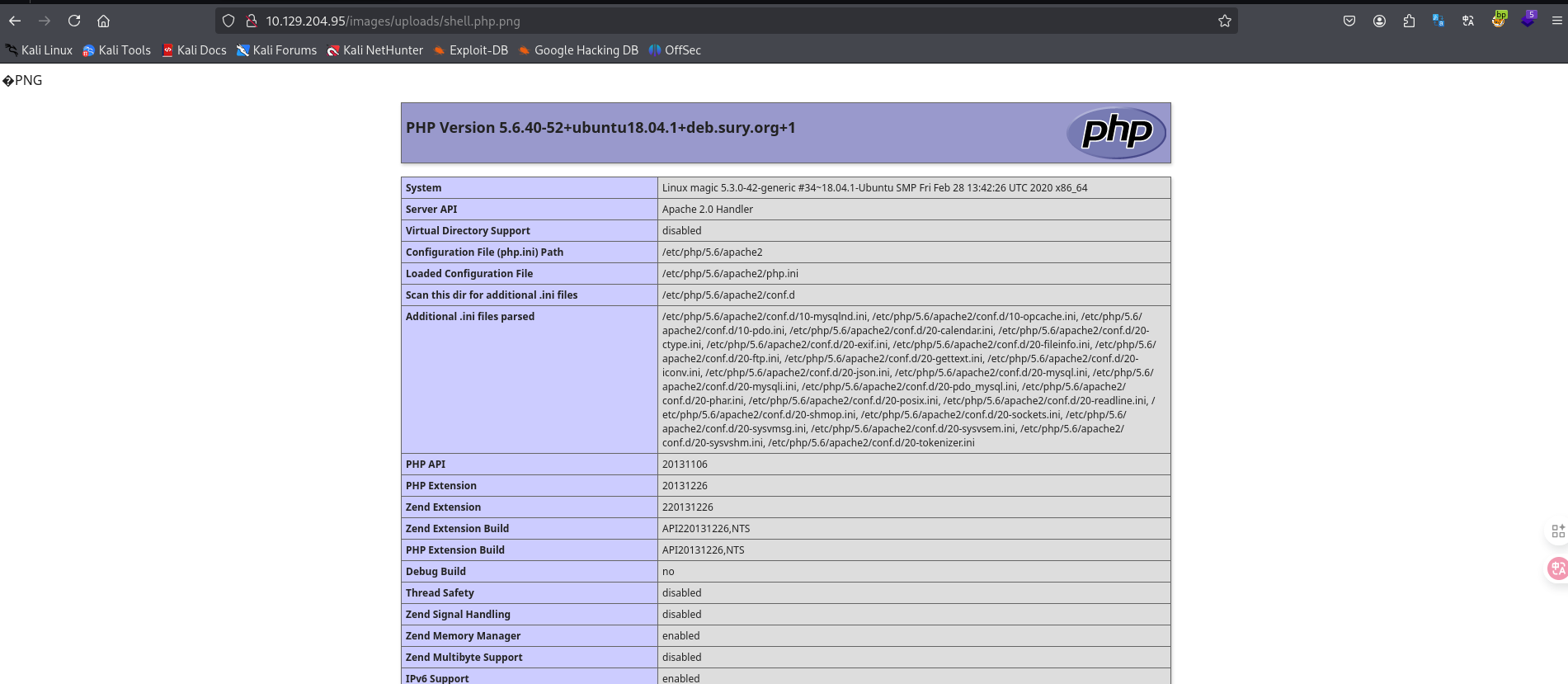
Task: Click the Thread Safety label
Action: coord(440,593)
